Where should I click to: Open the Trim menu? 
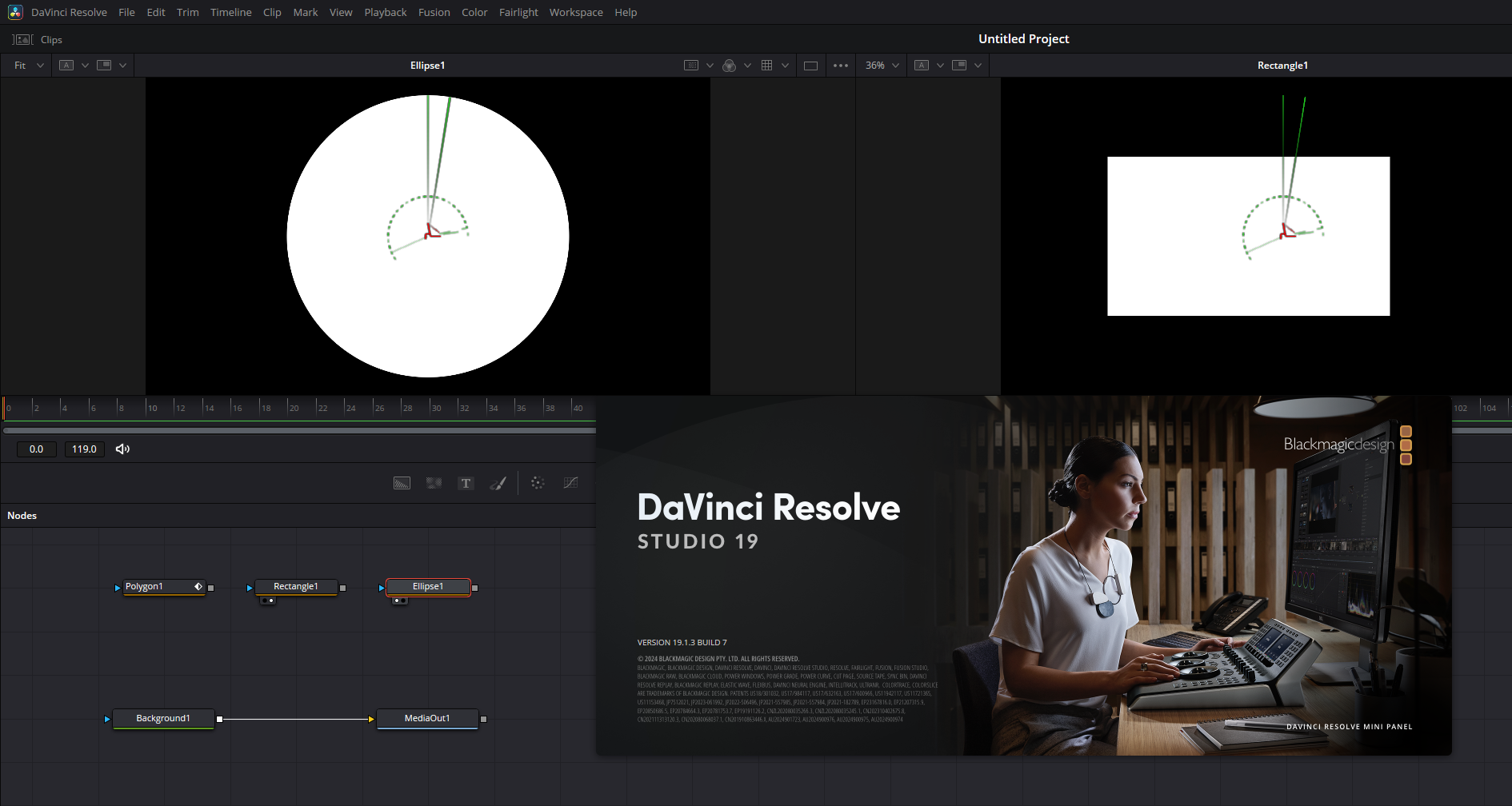point(187,12)
